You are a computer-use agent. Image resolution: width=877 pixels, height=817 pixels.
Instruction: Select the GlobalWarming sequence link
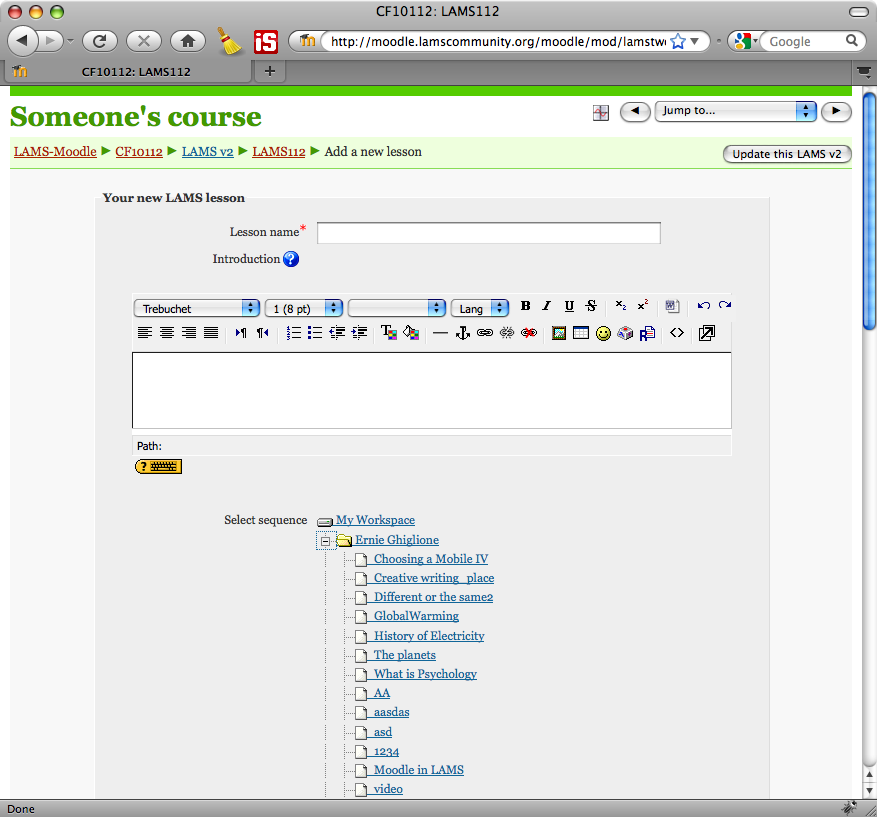[416, 616]
